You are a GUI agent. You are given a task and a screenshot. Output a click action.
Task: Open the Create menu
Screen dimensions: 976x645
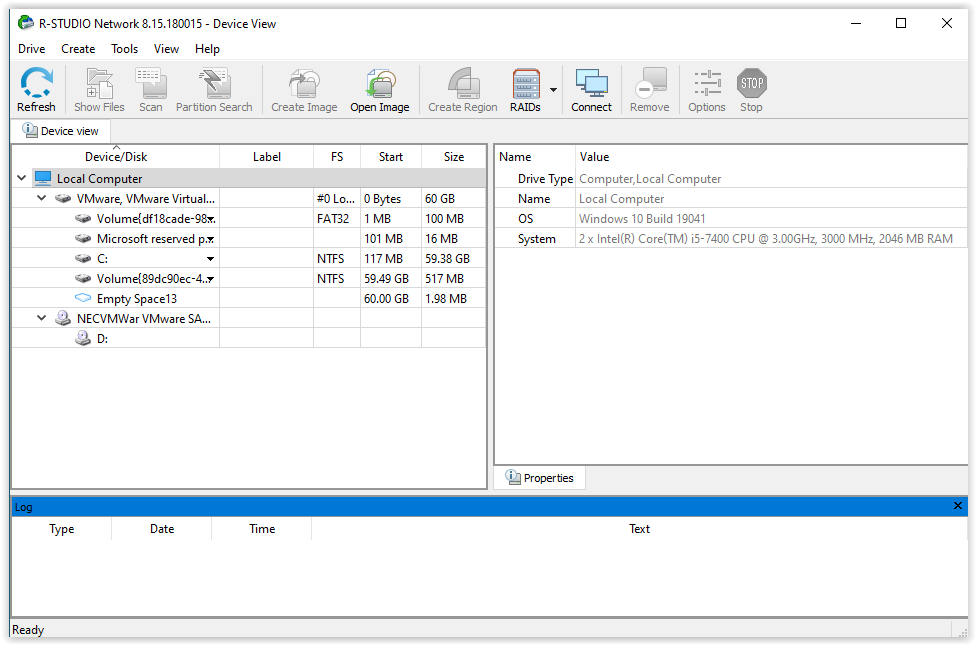click(x=78, y=49)
